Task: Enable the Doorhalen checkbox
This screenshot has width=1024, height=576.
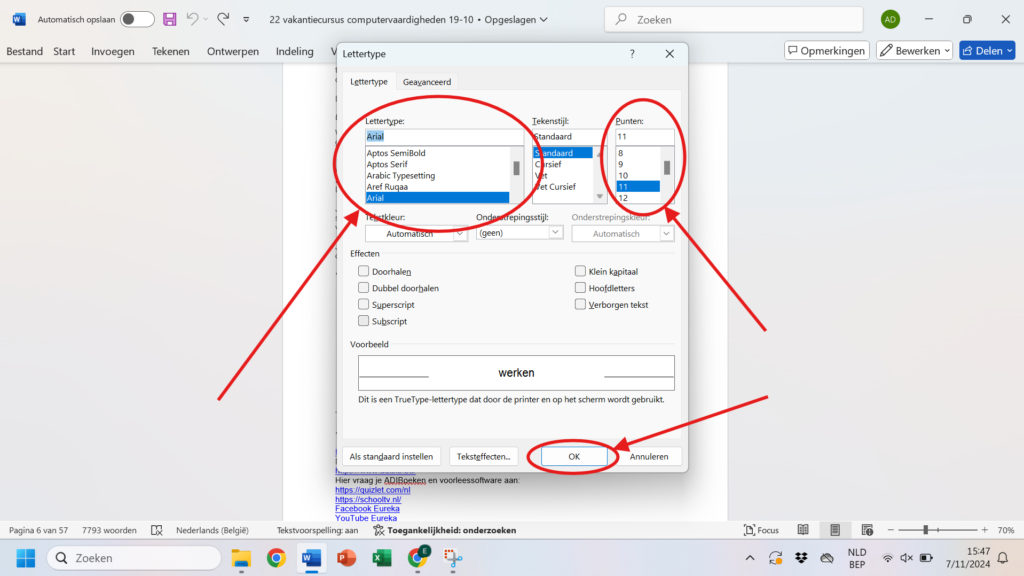Action: 364,271
